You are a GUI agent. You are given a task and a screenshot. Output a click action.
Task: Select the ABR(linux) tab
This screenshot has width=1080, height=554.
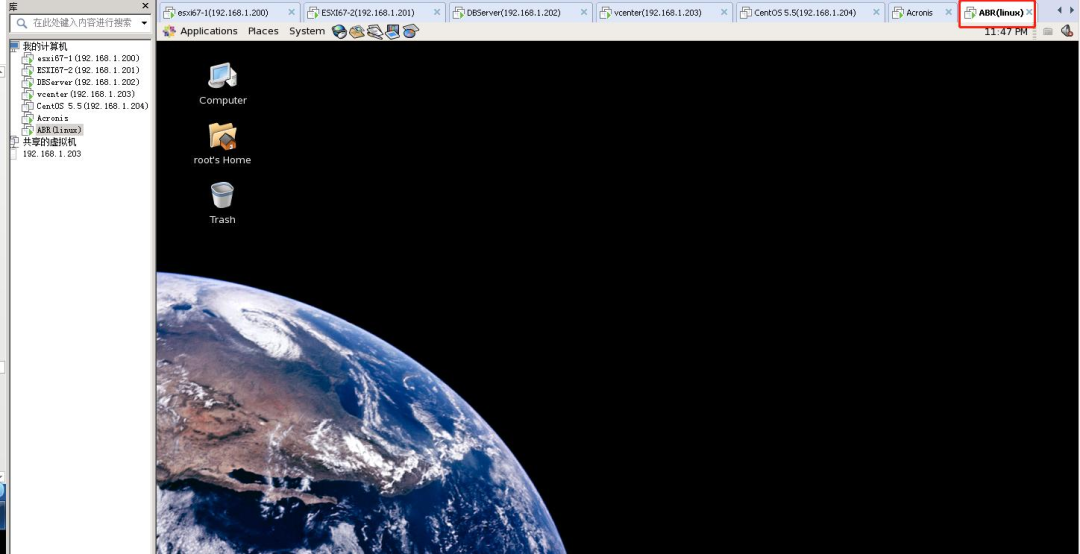coord(997,12)
